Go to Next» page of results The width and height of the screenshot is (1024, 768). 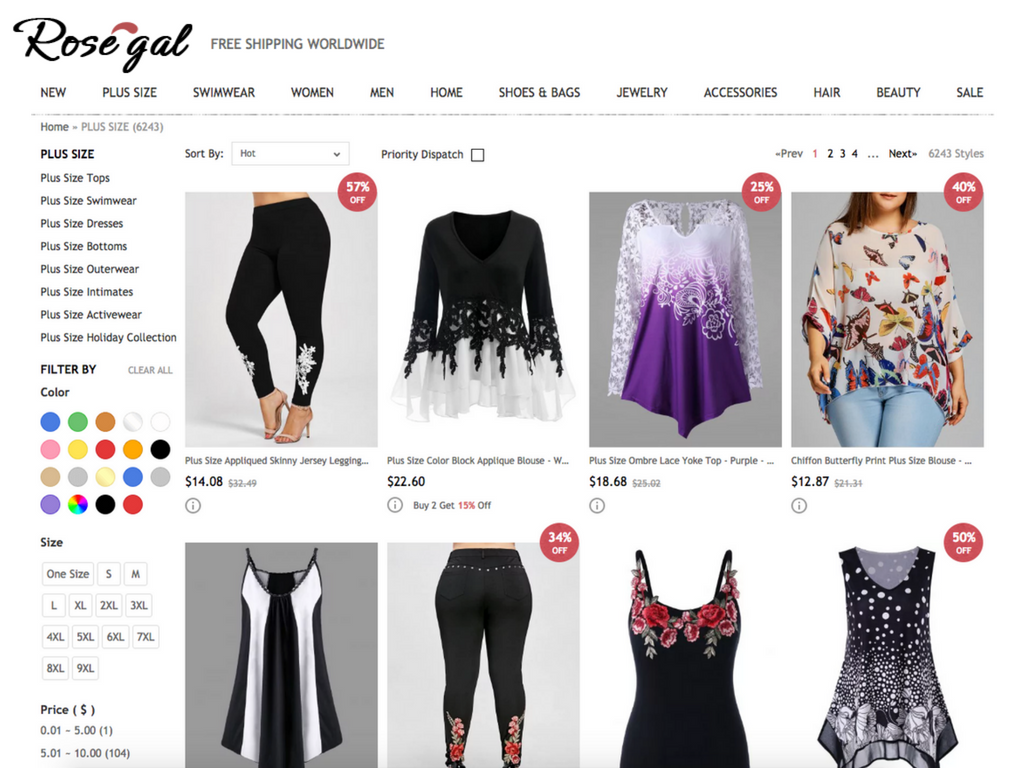click(903, 153)
